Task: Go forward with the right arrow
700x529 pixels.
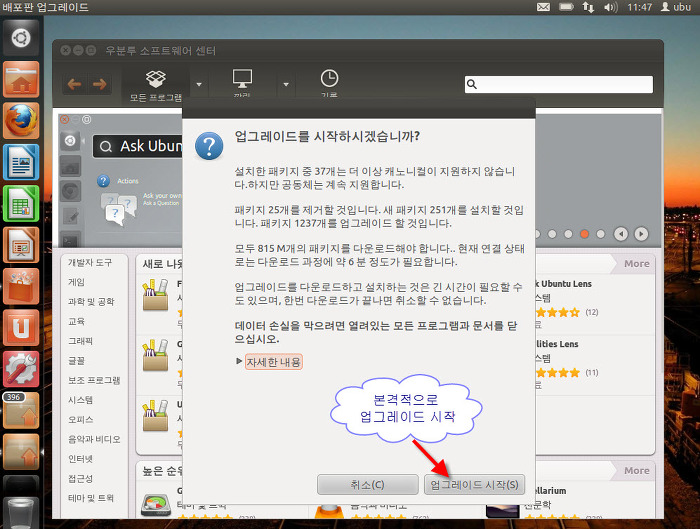Action: 101,84
